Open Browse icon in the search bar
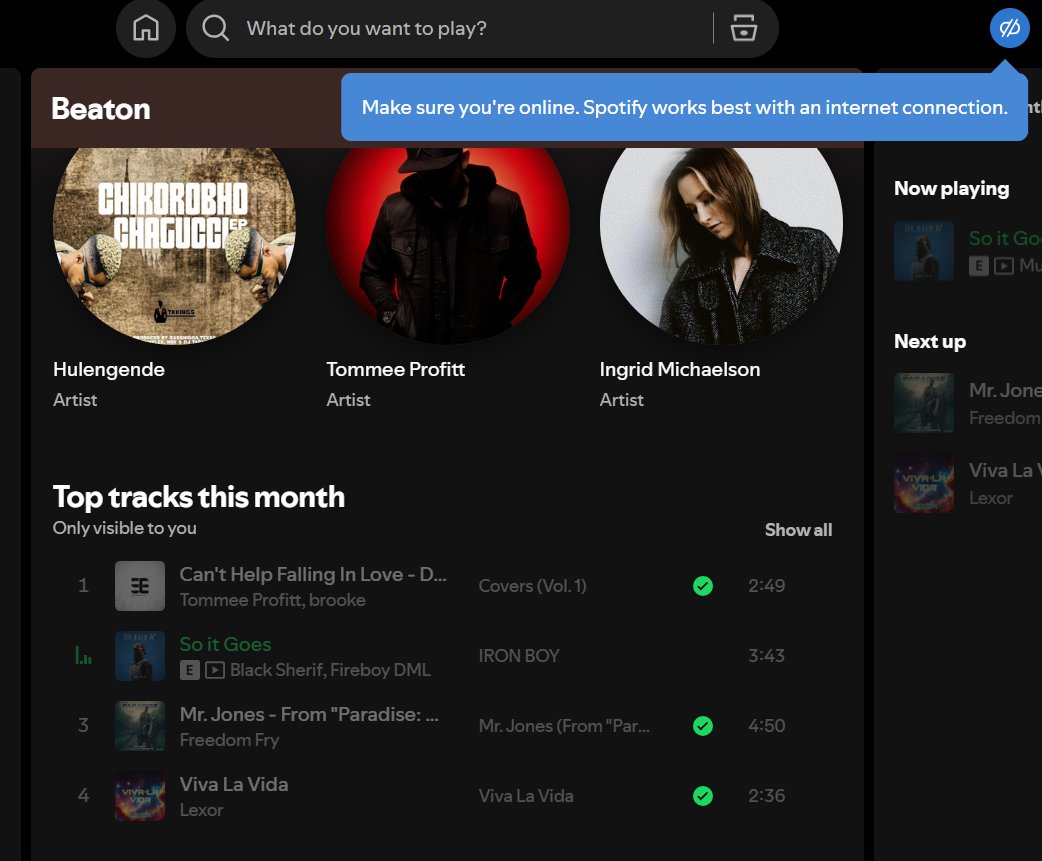This screenshot has width=1042, height=861. click(x=744, y=29)
